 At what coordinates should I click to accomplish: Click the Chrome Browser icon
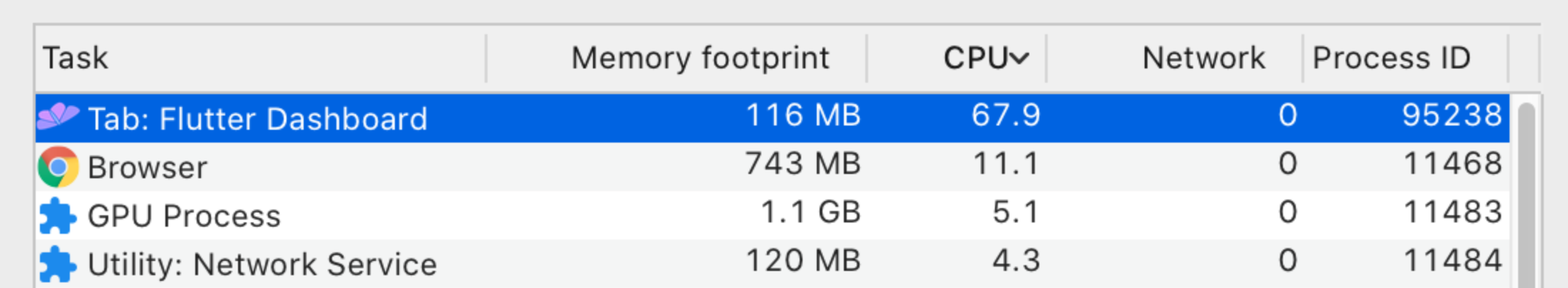click(58, 167)
